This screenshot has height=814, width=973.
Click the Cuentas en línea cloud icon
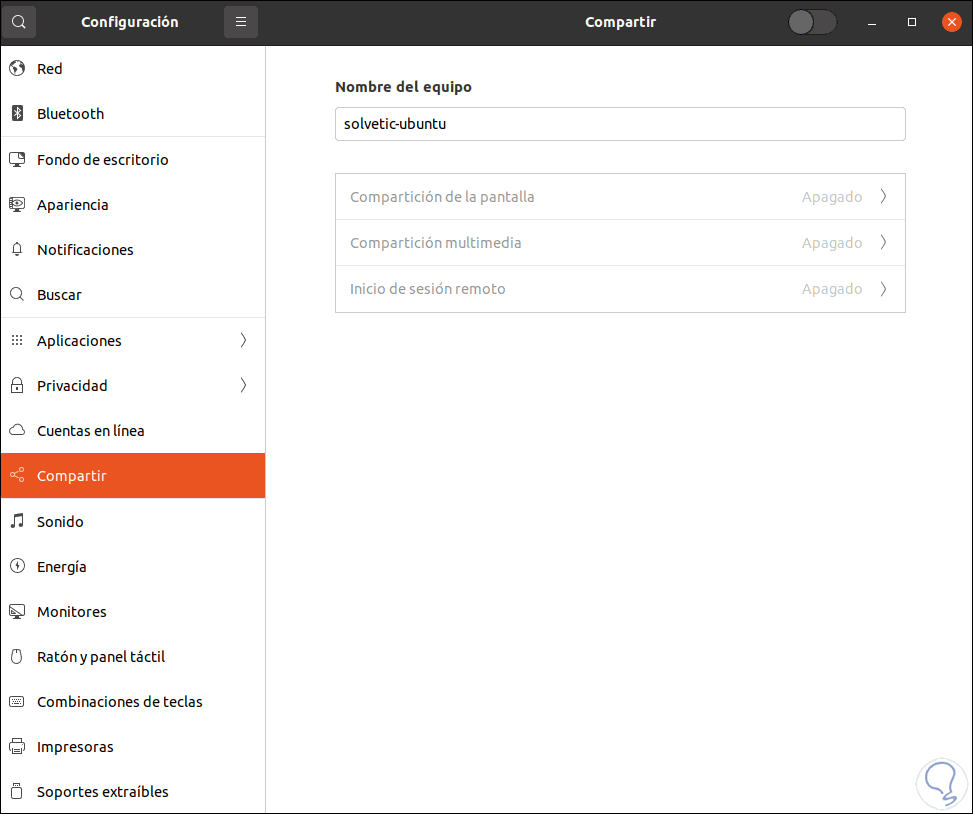coord(17,431)
